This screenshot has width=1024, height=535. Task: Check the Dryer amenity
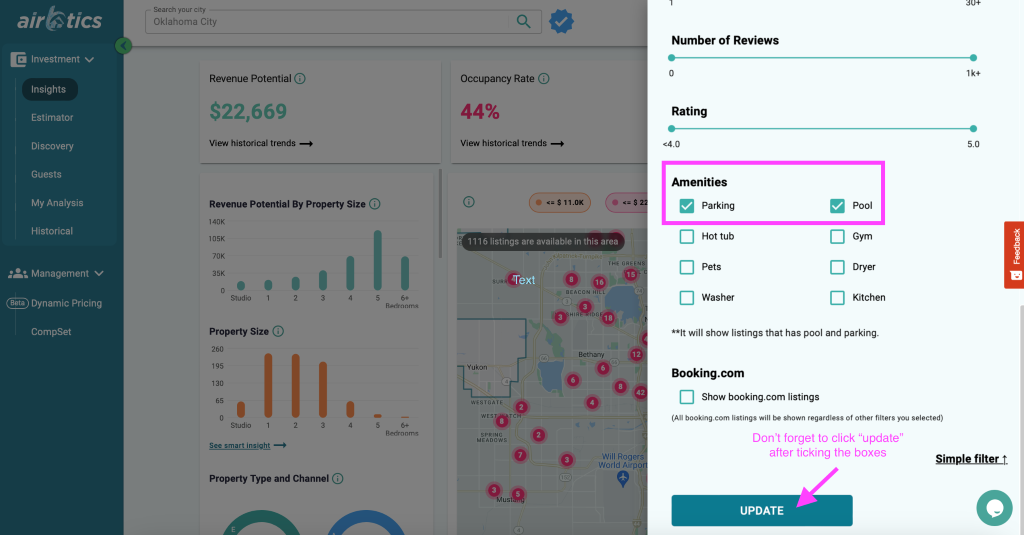(x=837, y=267)
